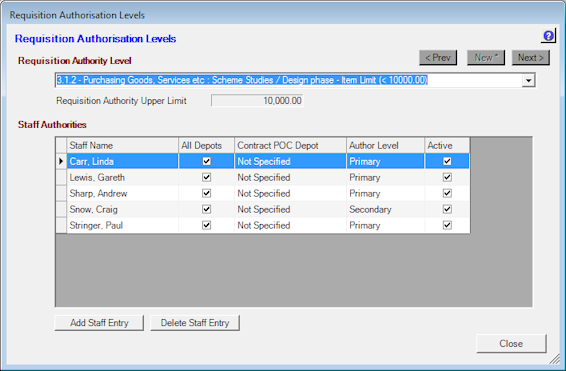Click Lewis, Gareth's Primary author level cell
This screenshot has height=371, width=566.
(386, 177)
